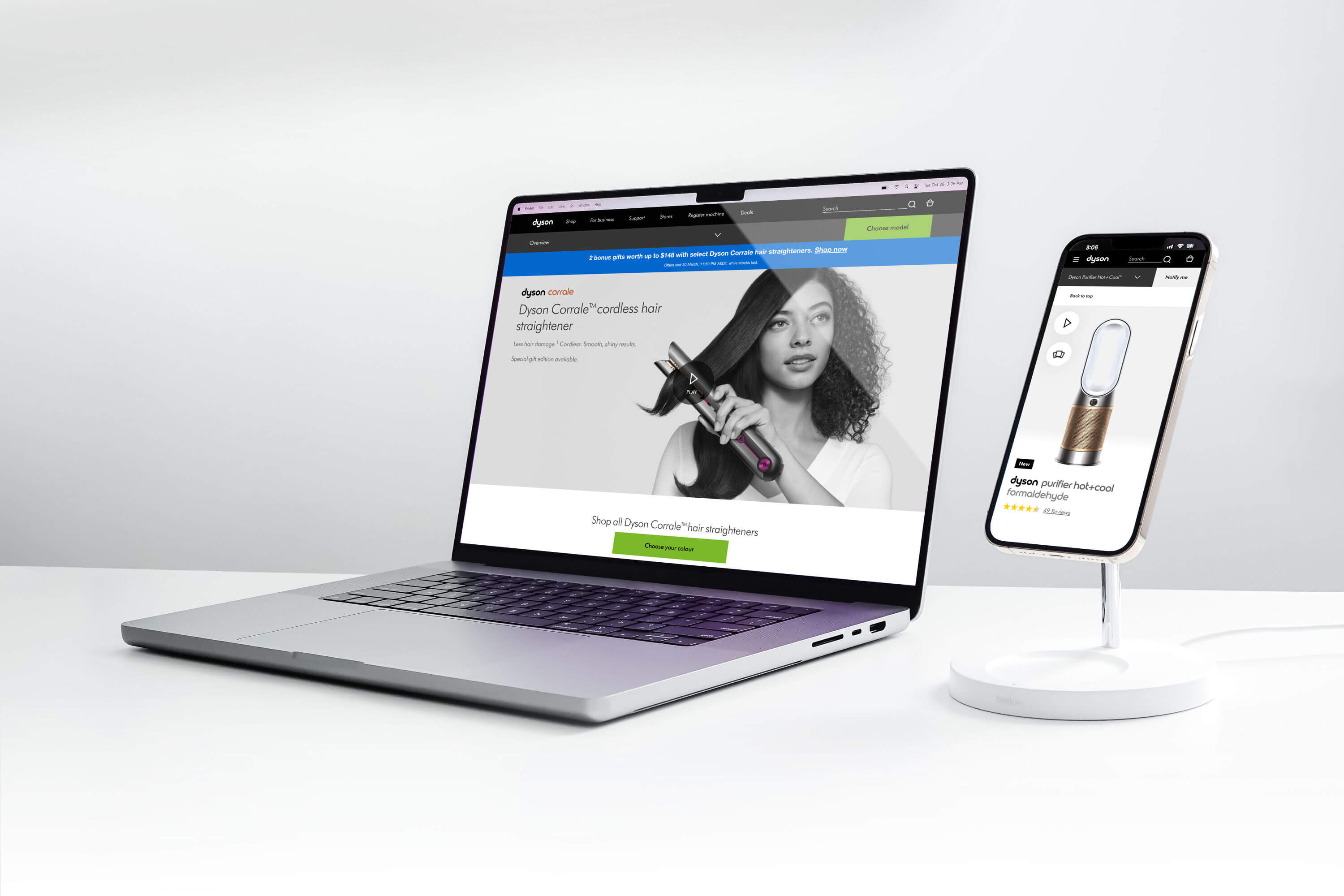Select the Shop menu item on laptop
Viewport: 1344px width, 896px height.
[568, 220]
